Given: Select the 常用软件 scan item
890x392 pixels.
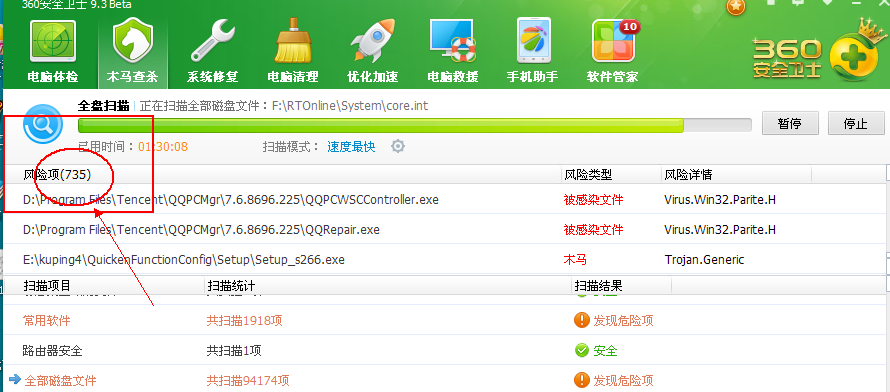Looking at the screenshot, I should 47,321.
